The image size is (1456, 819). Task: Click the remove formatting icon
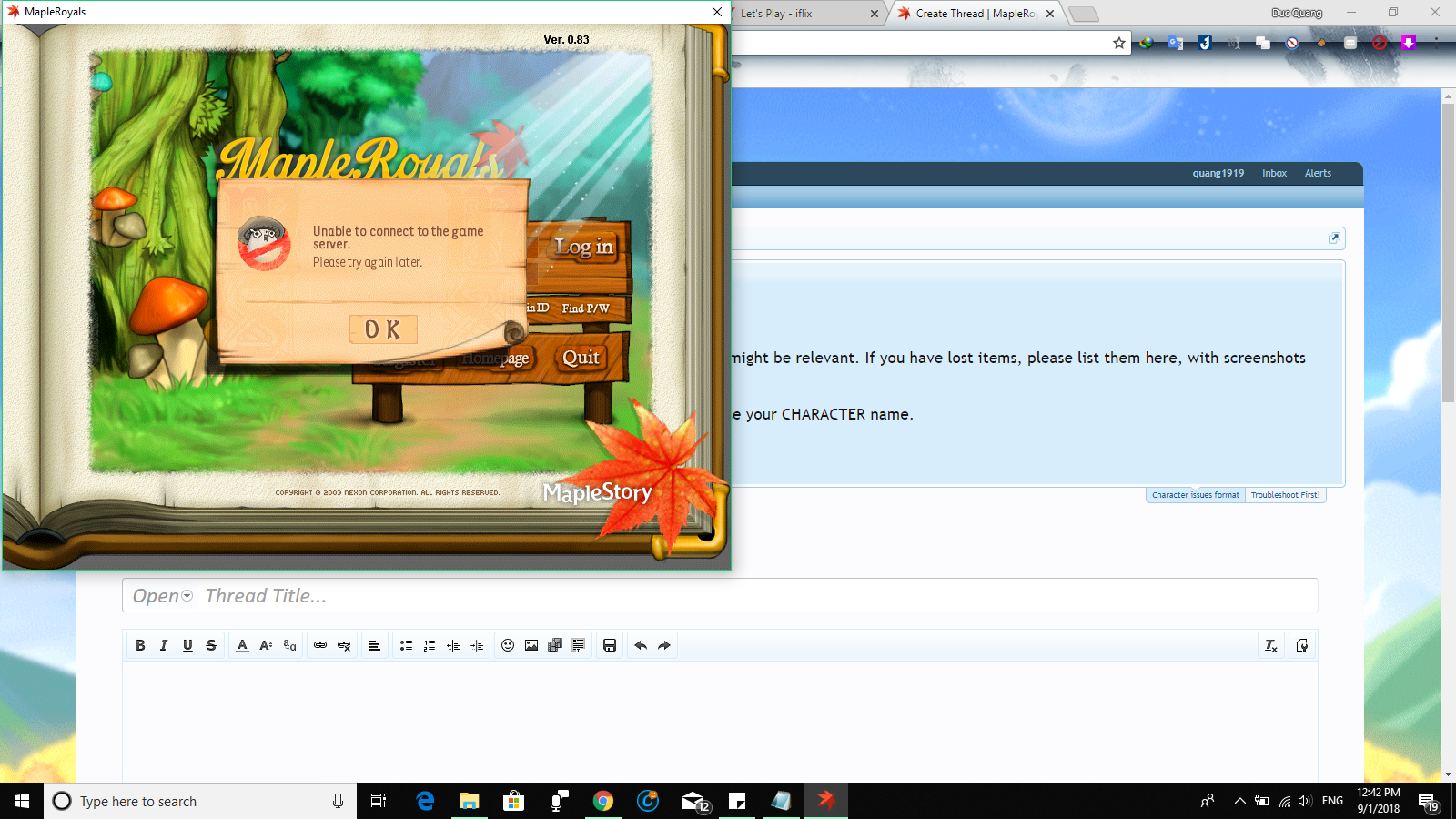pyautogui.click(x=1271, y=645)
